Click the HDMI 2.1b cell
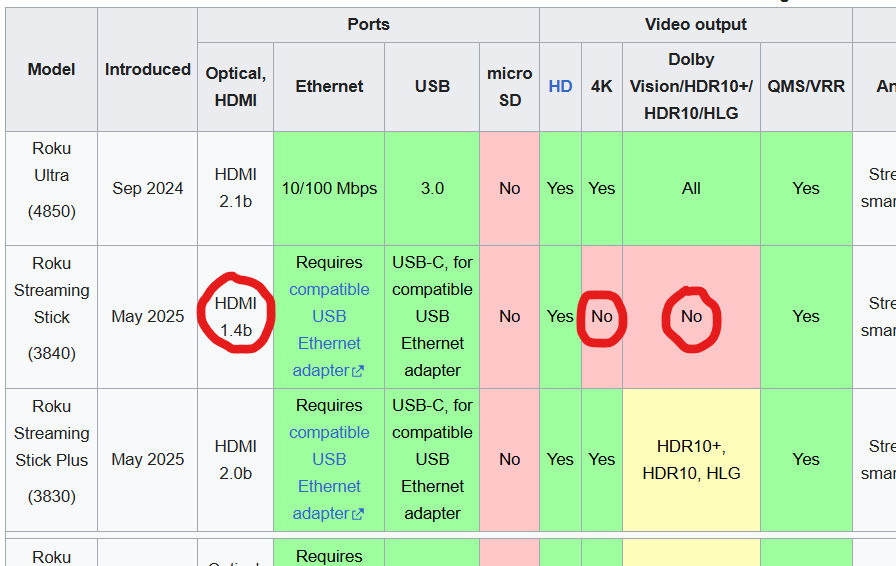Screen dimensions: 896x566 coord(236,188)
